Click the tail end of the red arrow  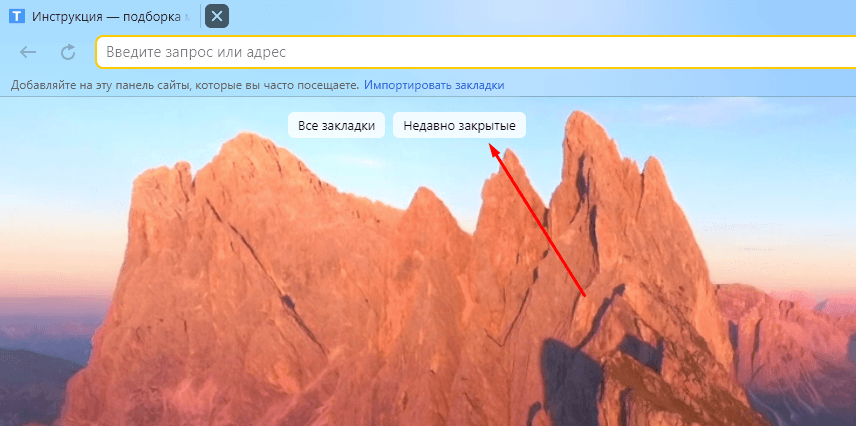583,295
